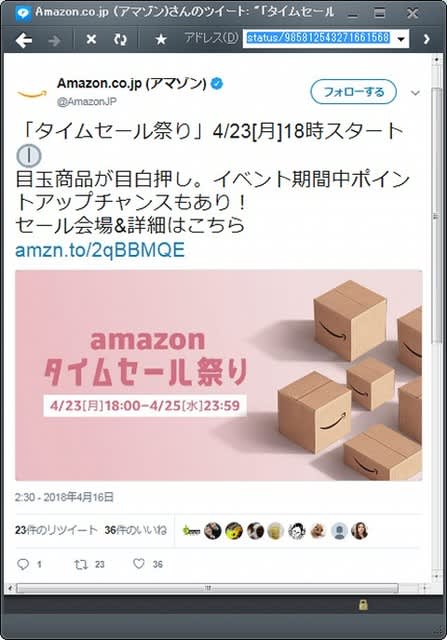Expand toolbar overflow chevron at right

tap(427, 39)
